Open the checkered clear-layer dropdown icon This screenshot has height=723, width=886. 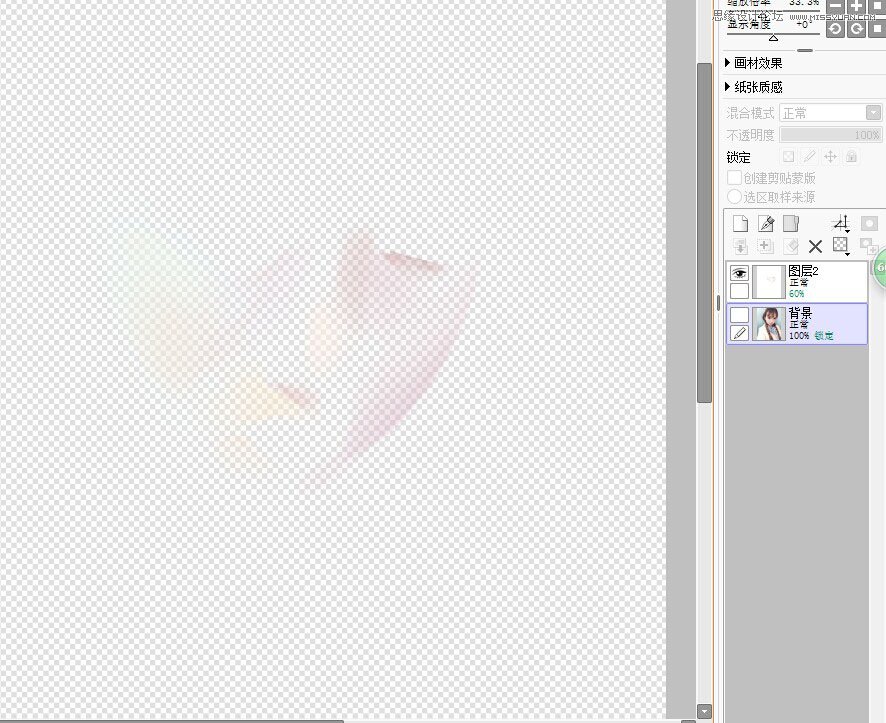[841, 246]
